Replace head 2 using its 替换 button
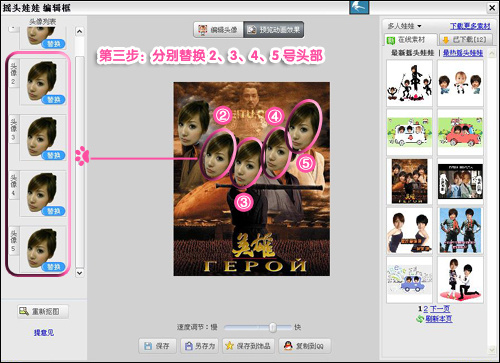 [54, 100]
